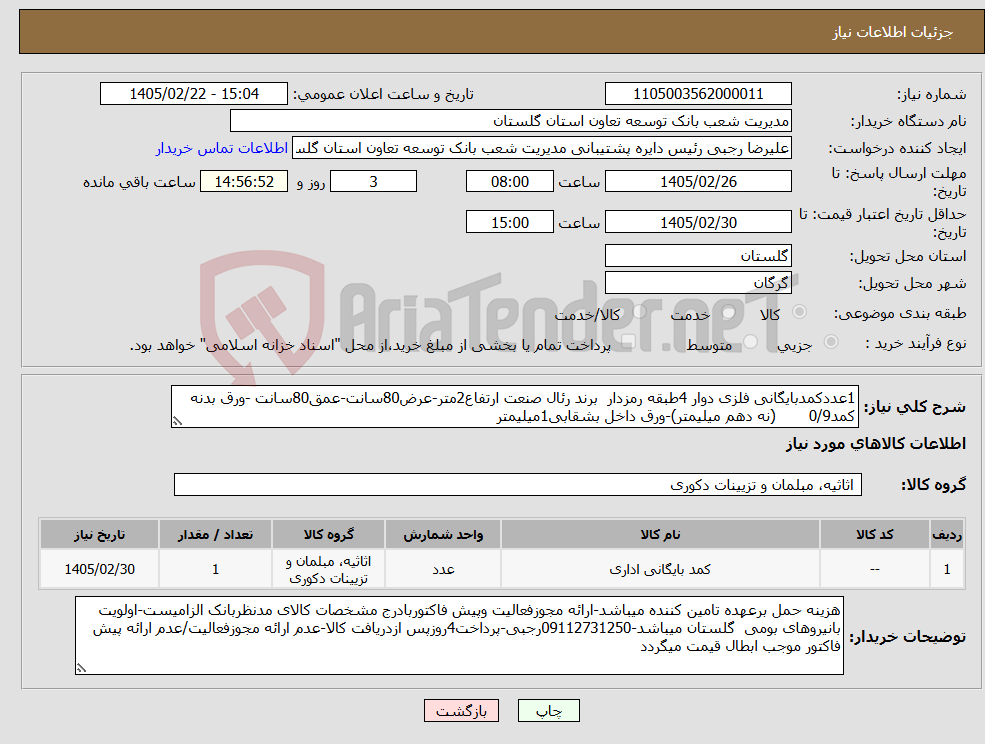Click the گروه کالا column header

tap(328, 535)
